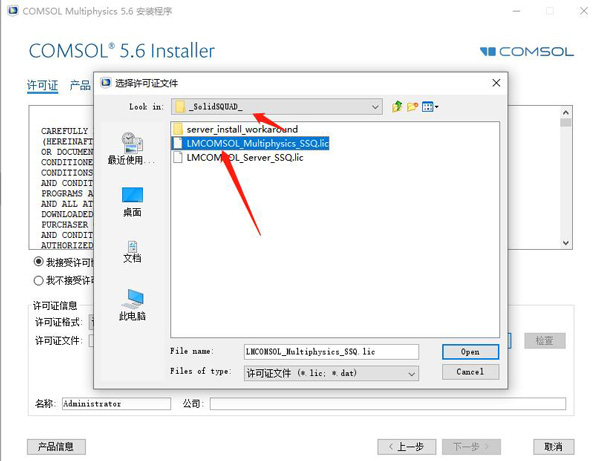Click the license text scrollbar down arrow
Screen dimensions: 600x461
coord(566,243)
